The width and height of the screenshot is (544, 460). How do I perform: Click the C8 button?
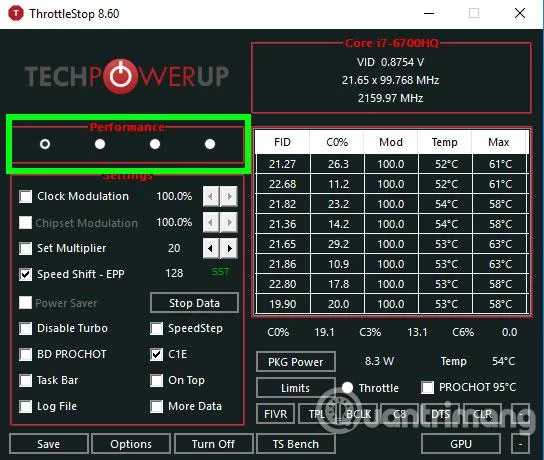(399, 414)
